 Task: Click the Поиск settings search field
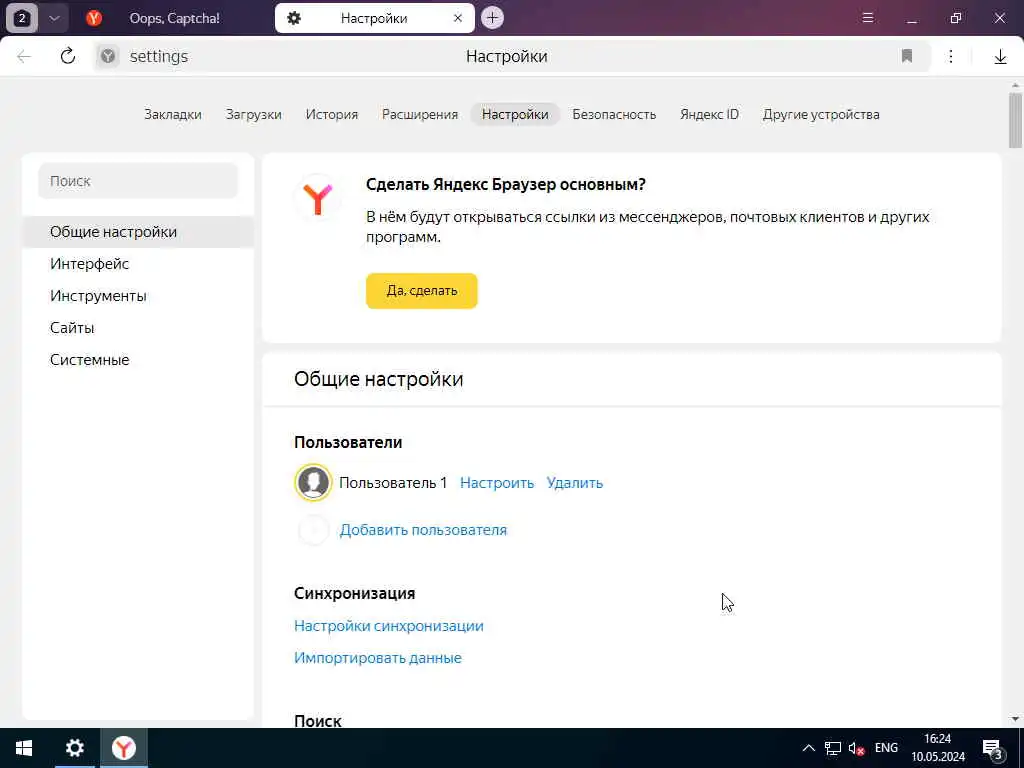(x=138, y=181)
